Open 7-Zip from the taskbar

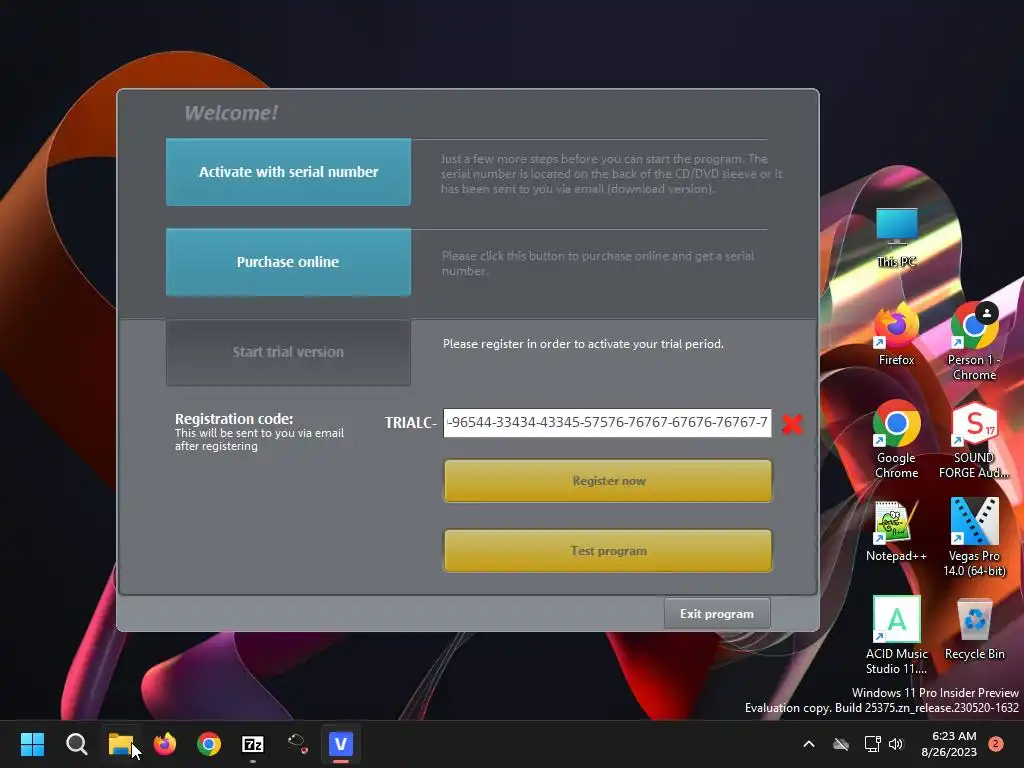pyautogui.click(x=253, y=744)
